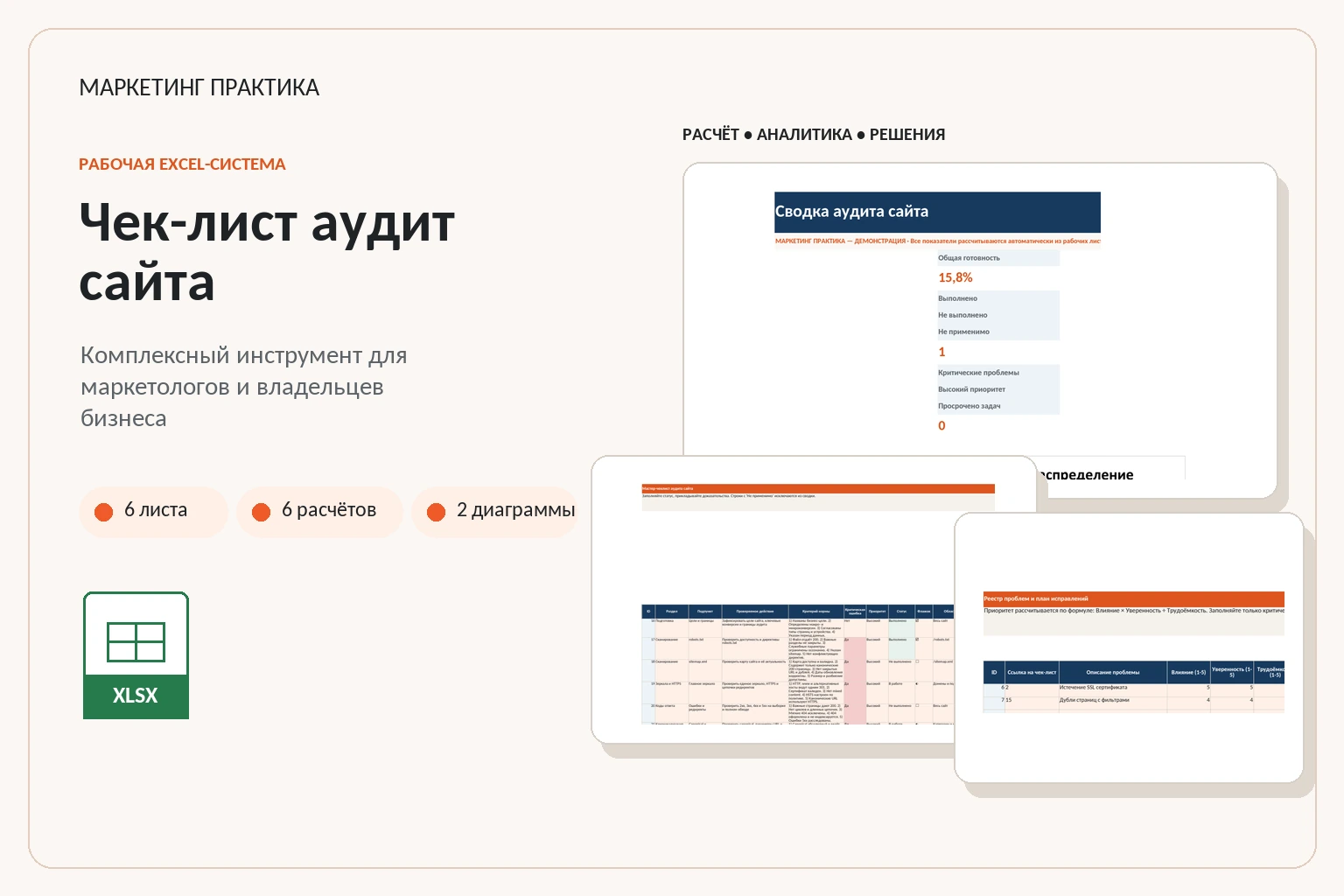Click the orange dot beside "6 расчётов"

(261, 512)
